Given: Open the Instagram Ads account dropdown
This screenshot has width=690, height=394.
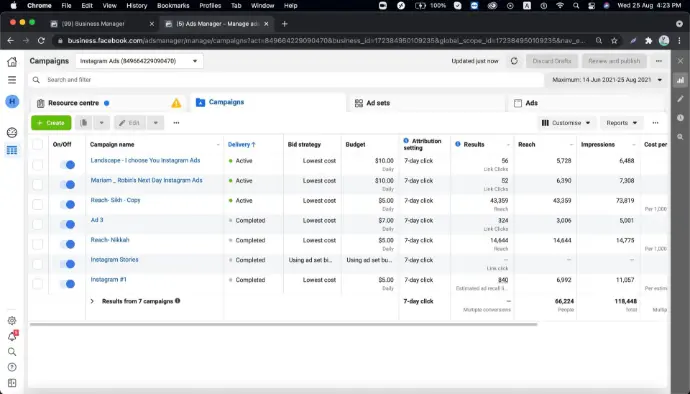Looking at the screenshot, I should (139, 61).
